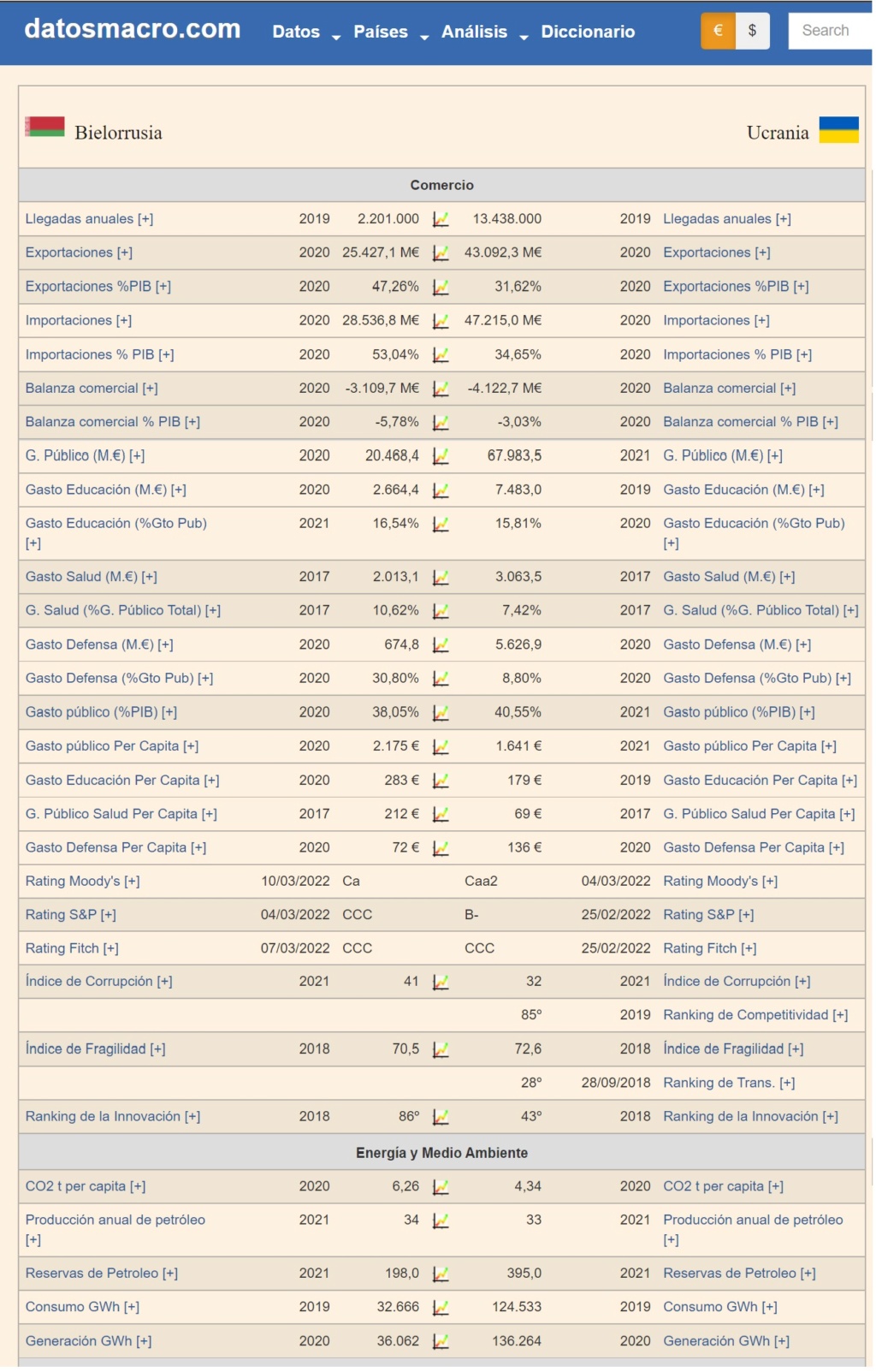The width and height of the screenshot is (876, 1372).
Task: Switch currency to dollar
Action: click(x=754, y=31)
